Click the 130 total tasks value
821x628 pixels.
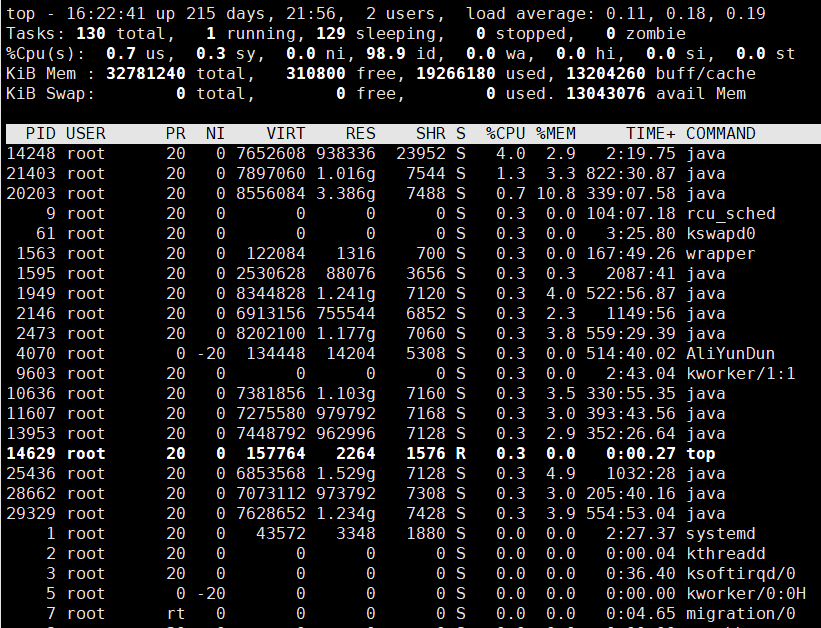click(x=91, y=34)
